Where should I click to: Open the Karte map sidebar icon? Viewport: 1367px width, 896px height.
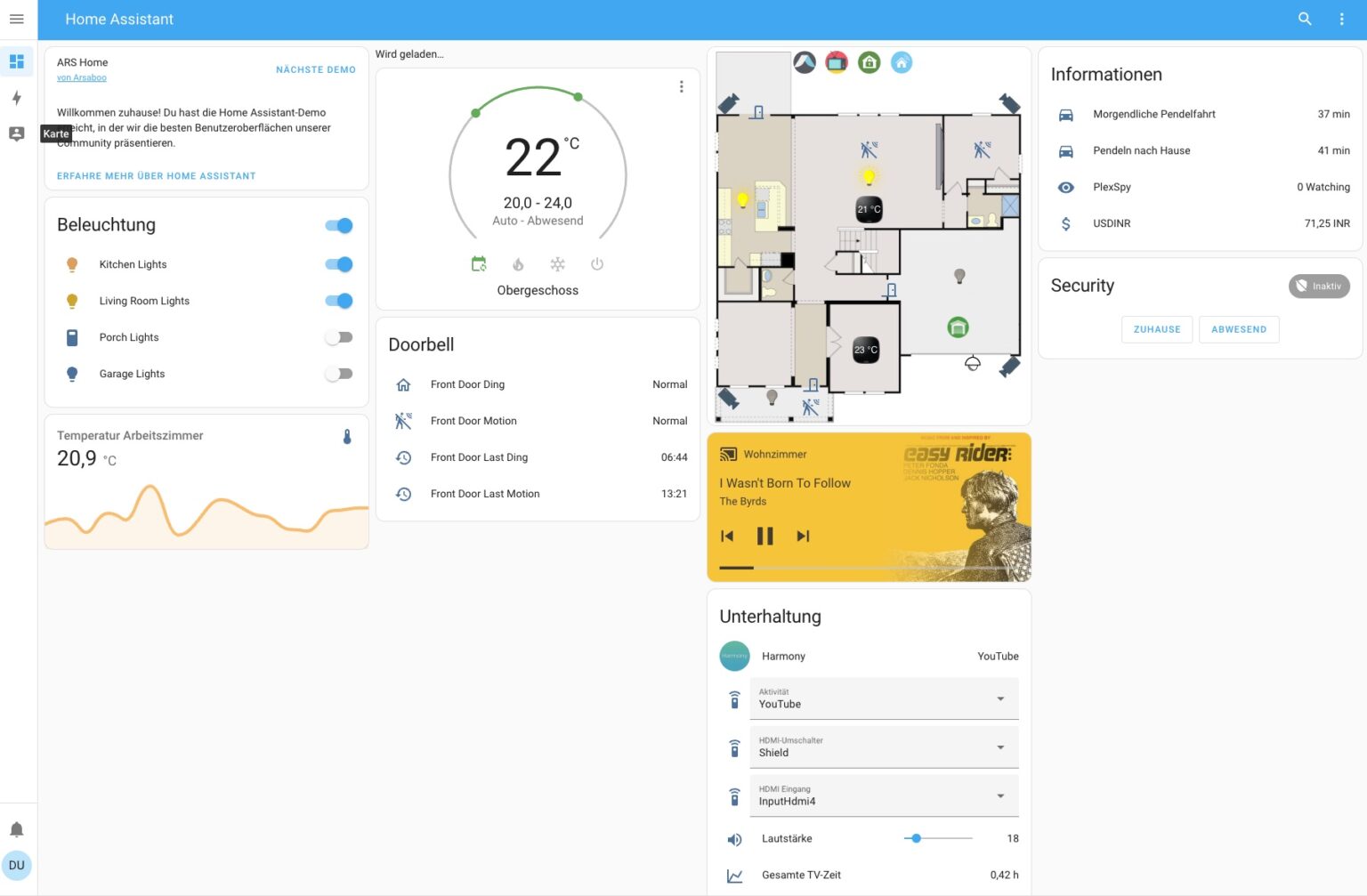(x=16, y=133)
